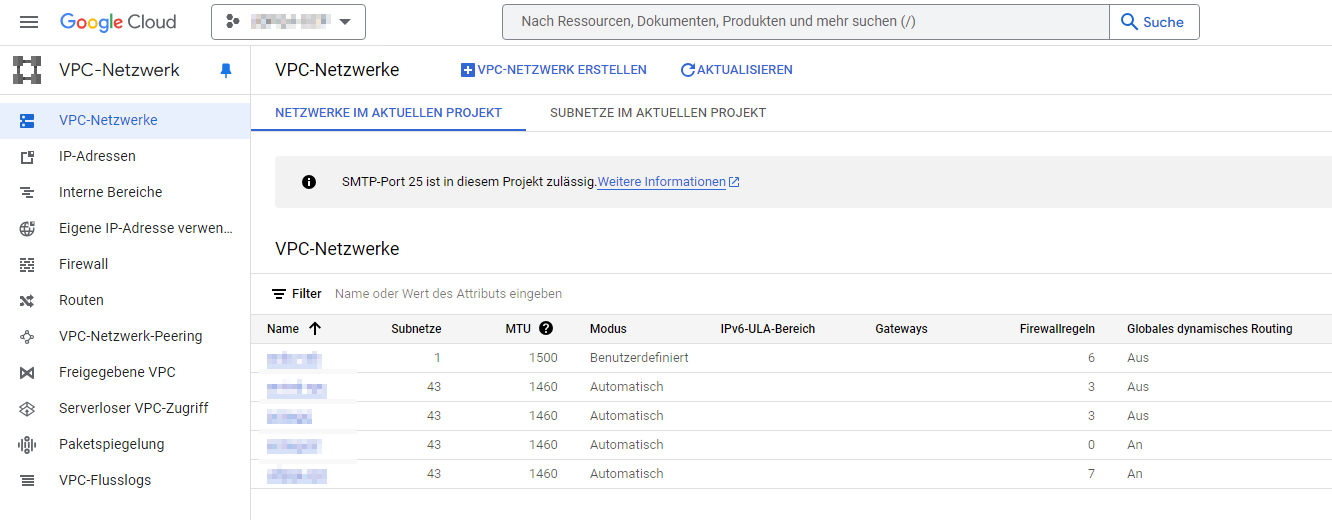
Task: Click firewall rule count 7
Action: tap(1091, 474)
